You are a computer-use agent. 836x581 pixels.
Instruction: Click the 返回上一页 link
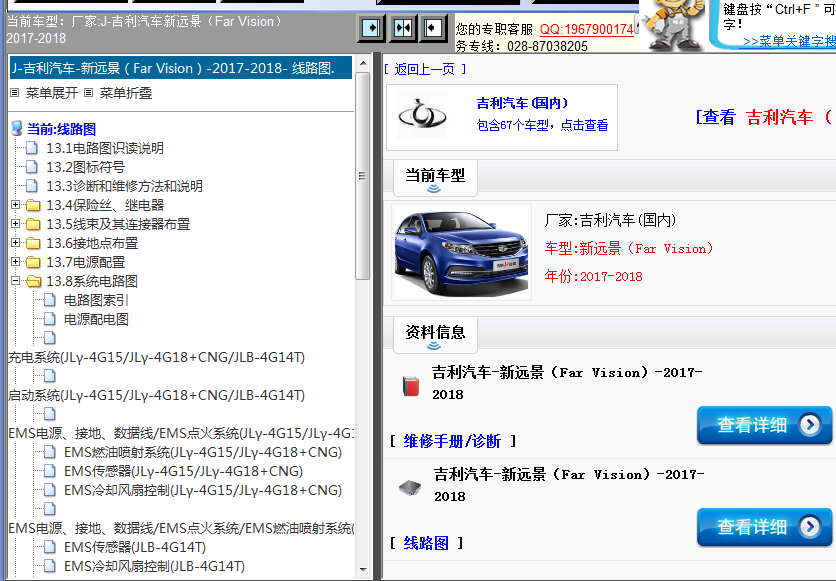(424, 69)
